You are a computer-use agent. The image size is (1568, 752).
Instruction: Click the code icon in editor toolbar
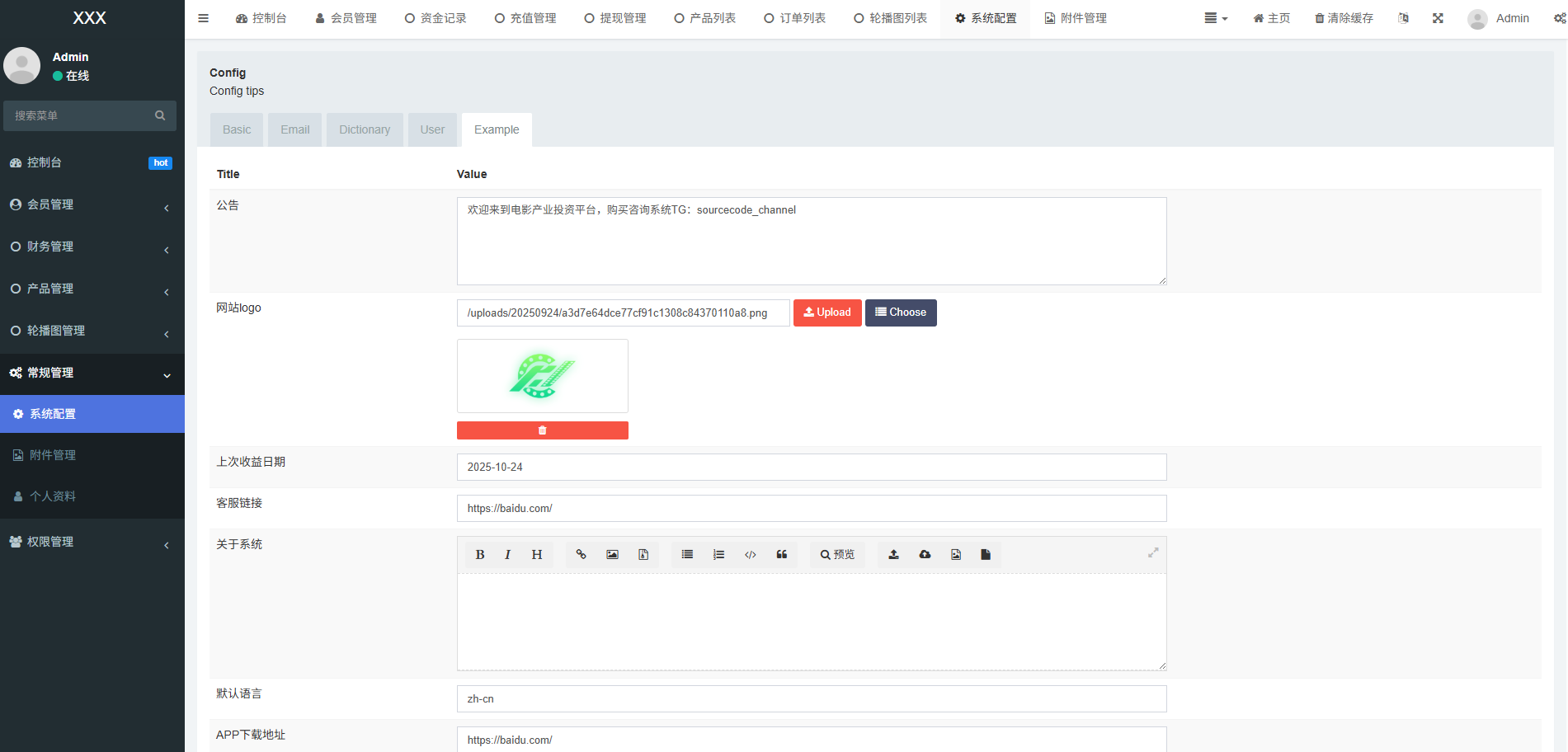(750, 555)
